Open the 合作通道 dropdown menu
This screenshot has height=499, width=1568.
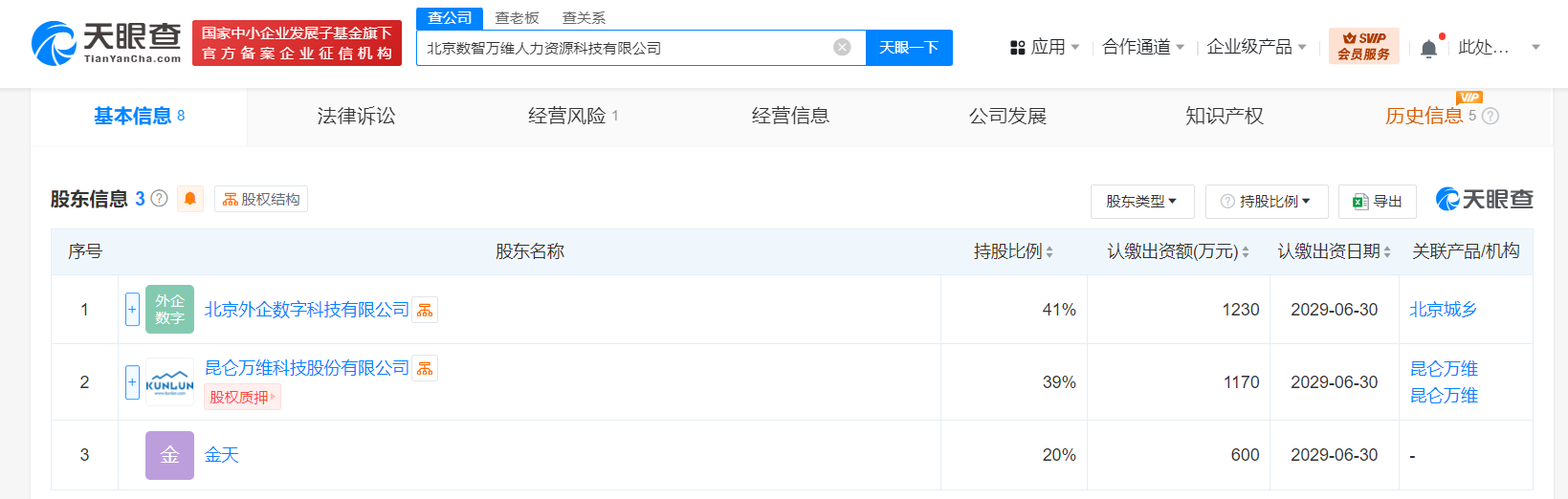1143,47
